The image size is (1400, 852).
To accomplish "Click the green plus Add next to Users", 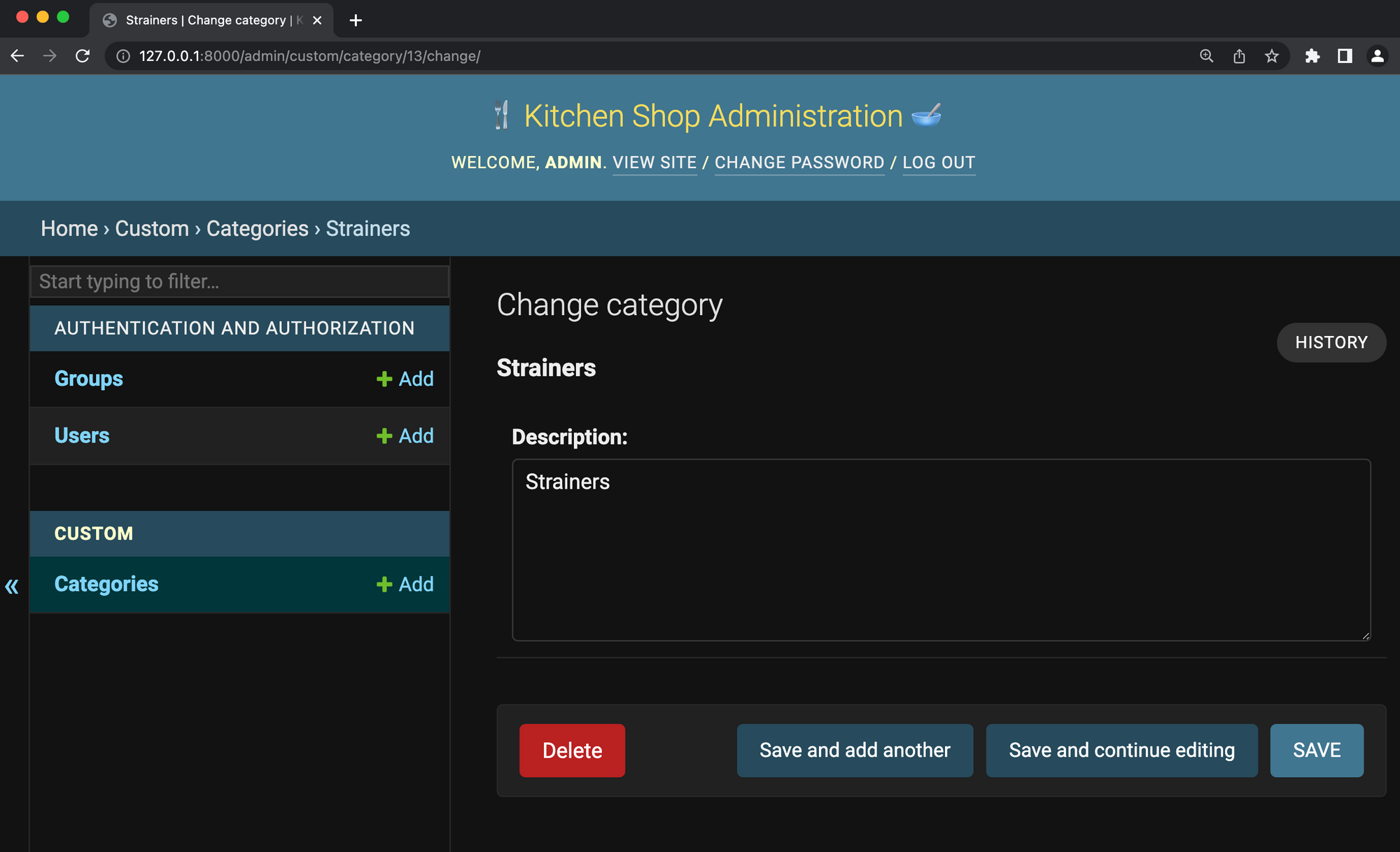I will pyautogui.click(x=405, y=435).
